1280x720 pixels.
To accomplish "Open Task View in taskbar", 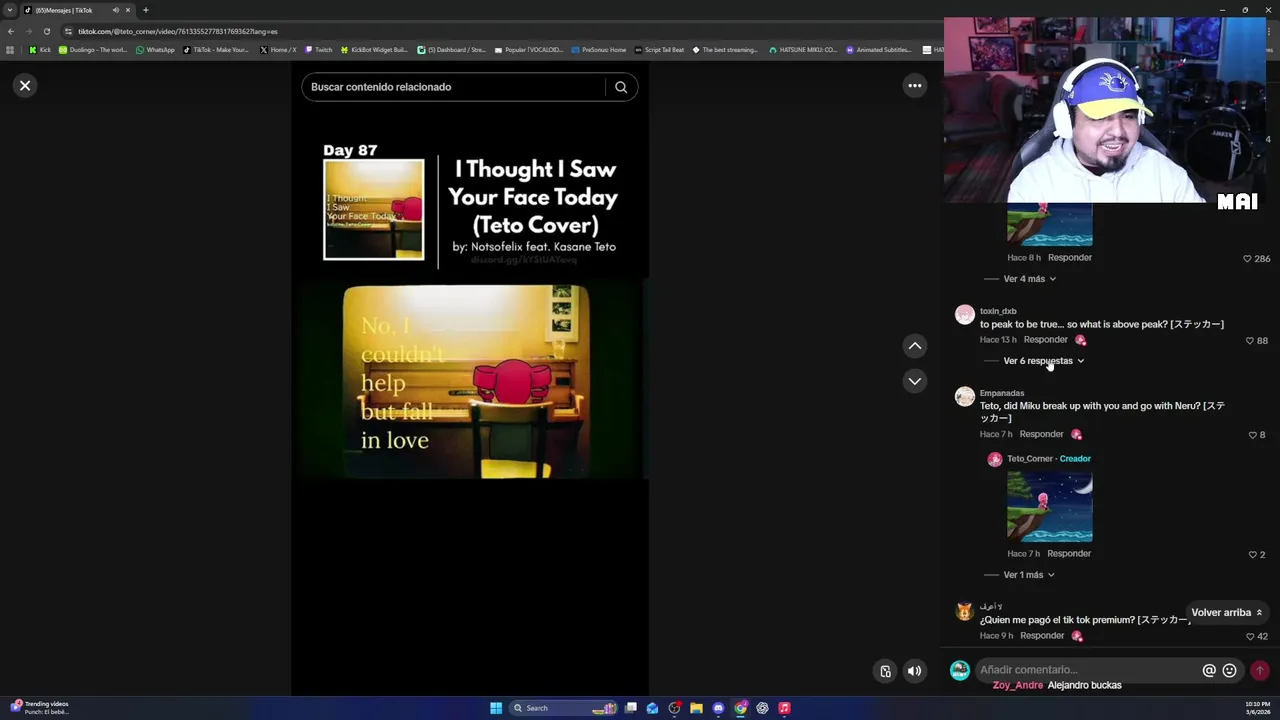I will 631,708.
